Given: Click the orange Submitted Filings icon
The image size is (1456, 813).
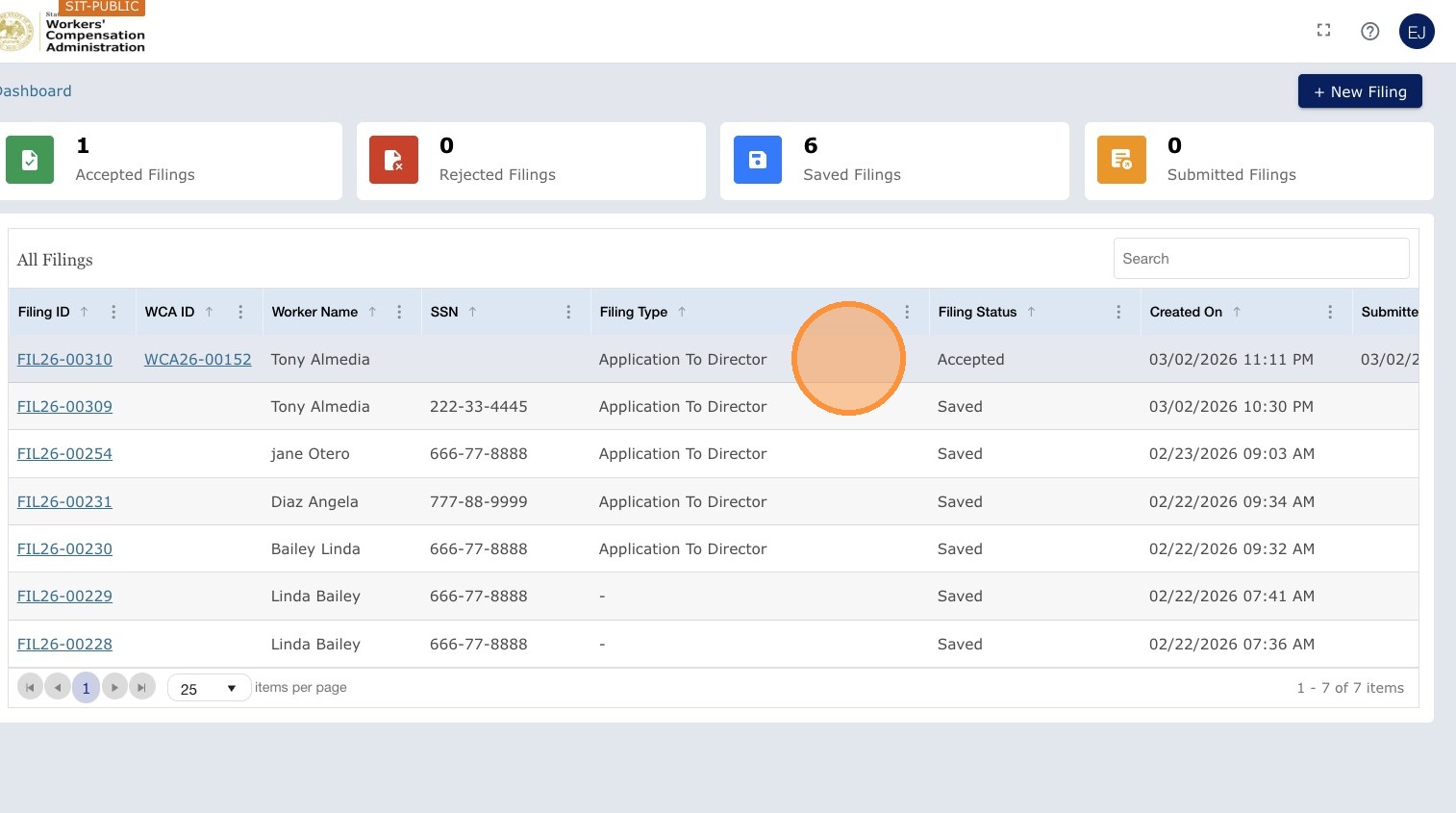Looking at the screenshot, I should pyautogui.click(x=1121, y=160).
